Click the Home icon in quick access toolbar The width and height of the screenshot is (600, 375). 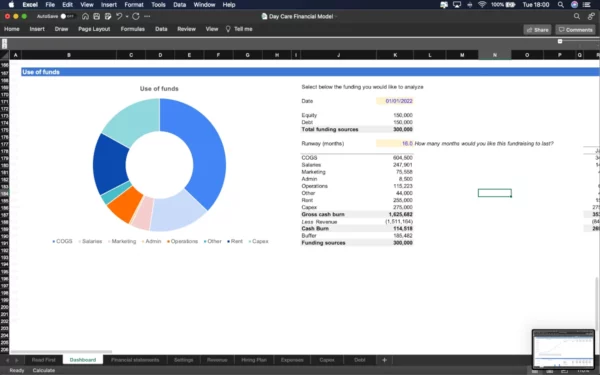pyautogui.click(x=85, y=16)
